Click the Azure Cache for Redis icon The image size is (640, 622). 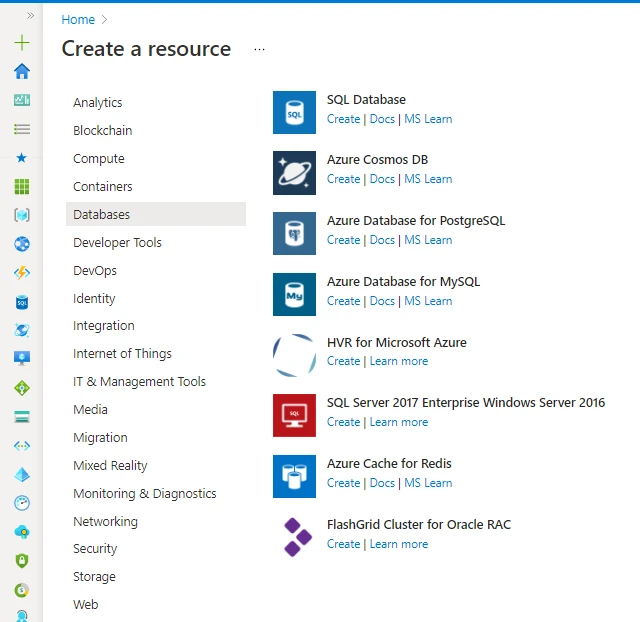tap(294, 477)
